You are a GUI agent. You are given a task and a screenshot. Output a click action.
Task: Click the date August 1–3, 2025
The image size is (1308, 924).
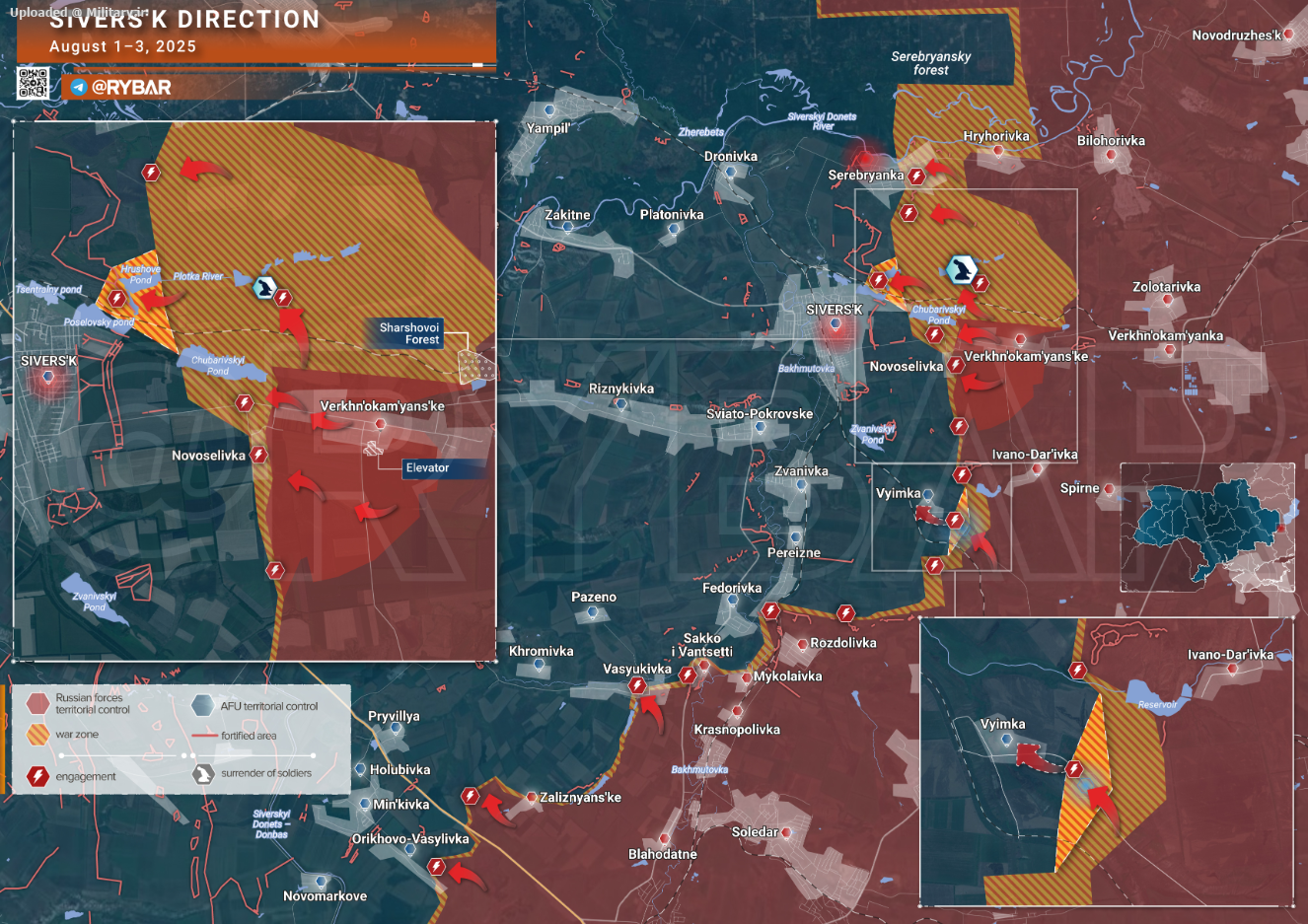coord(122,46)
